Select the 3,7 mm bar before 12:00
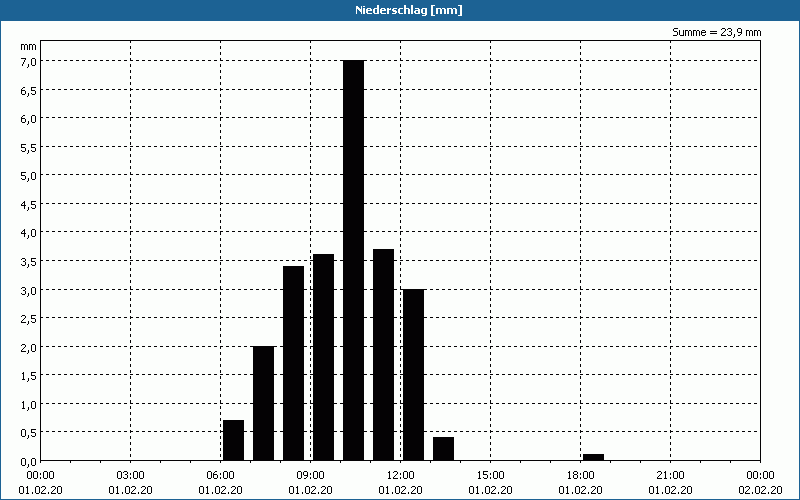 [384, 355]
